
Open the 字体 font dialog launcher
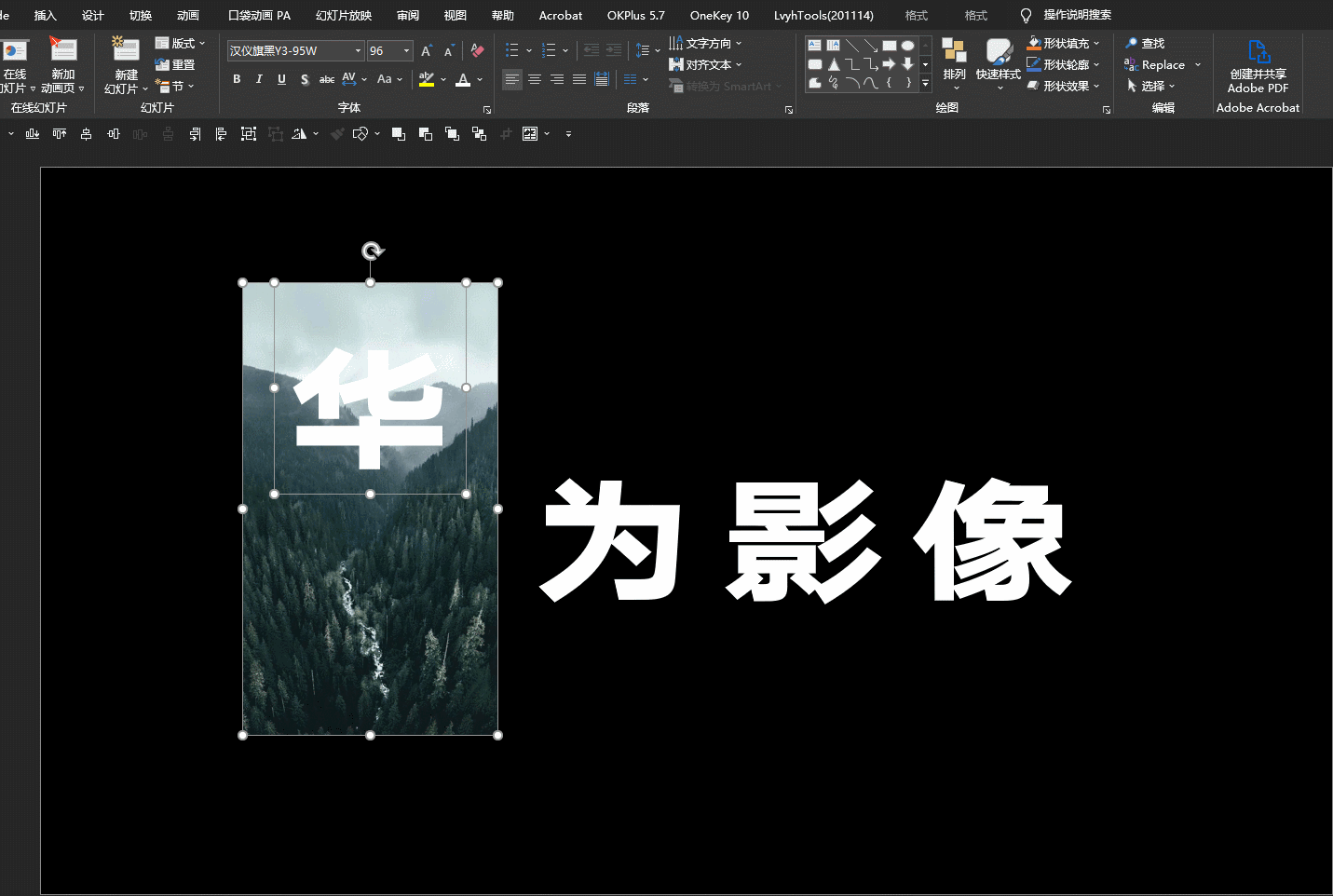tap(487, 110)
